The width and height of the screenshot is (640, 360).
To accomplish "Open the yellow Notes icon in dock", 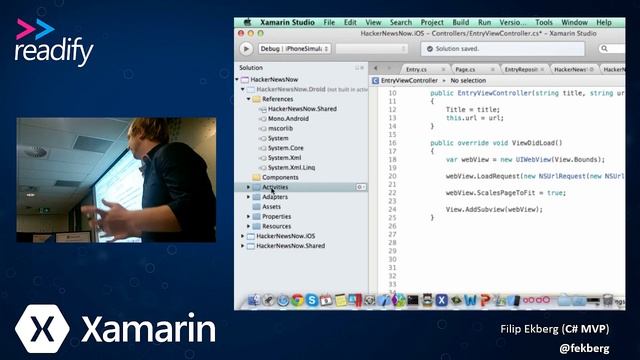I will point(340,300).
